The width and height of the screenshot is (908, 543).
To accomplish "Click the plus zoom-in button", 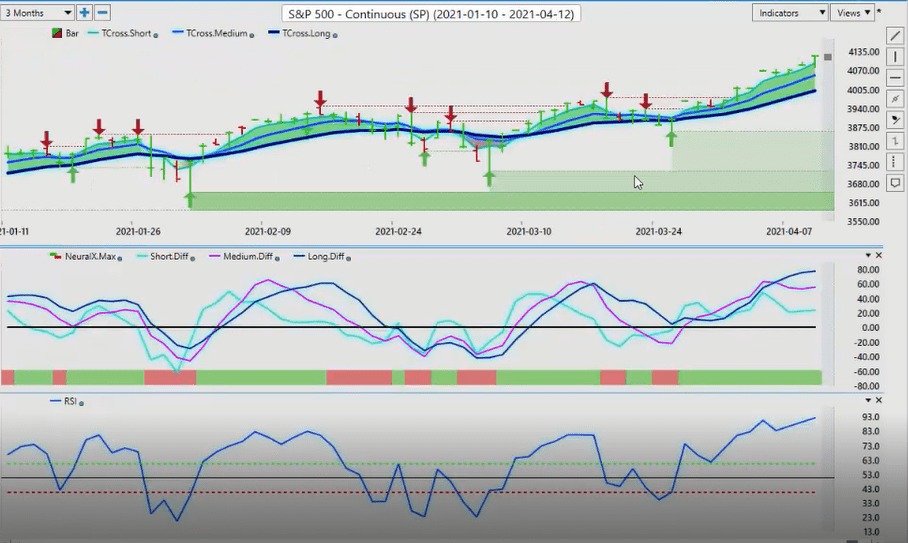I will pyautogui.click(x=85, y=12).
